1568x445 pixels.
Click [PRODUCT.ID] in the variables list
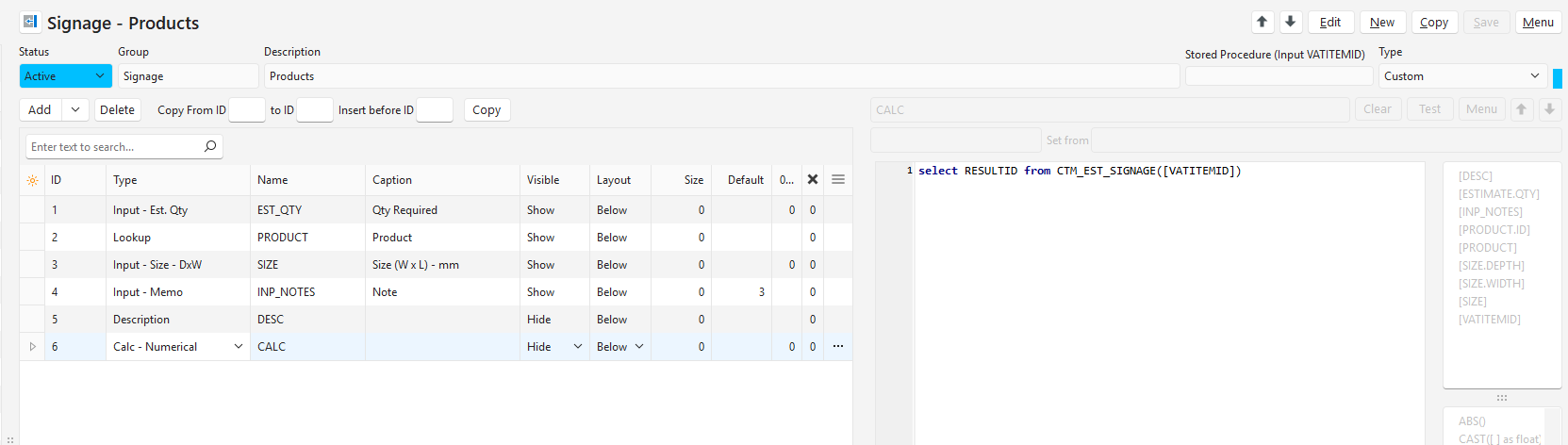tap(1494, 230)
